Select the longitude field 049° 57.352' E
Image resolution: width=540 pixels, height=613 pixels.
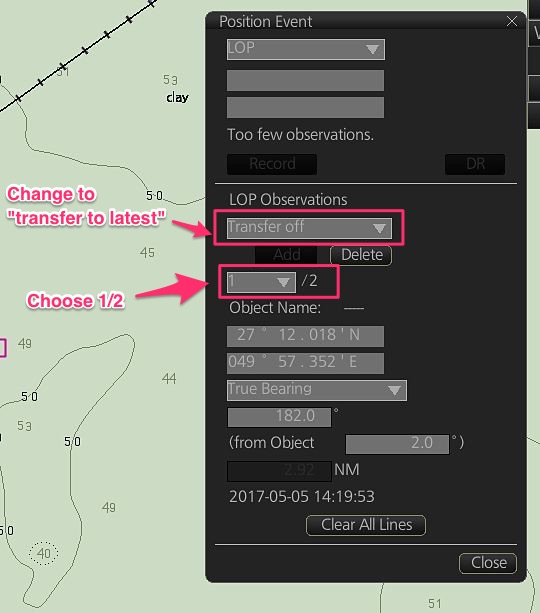coord(305,363)
